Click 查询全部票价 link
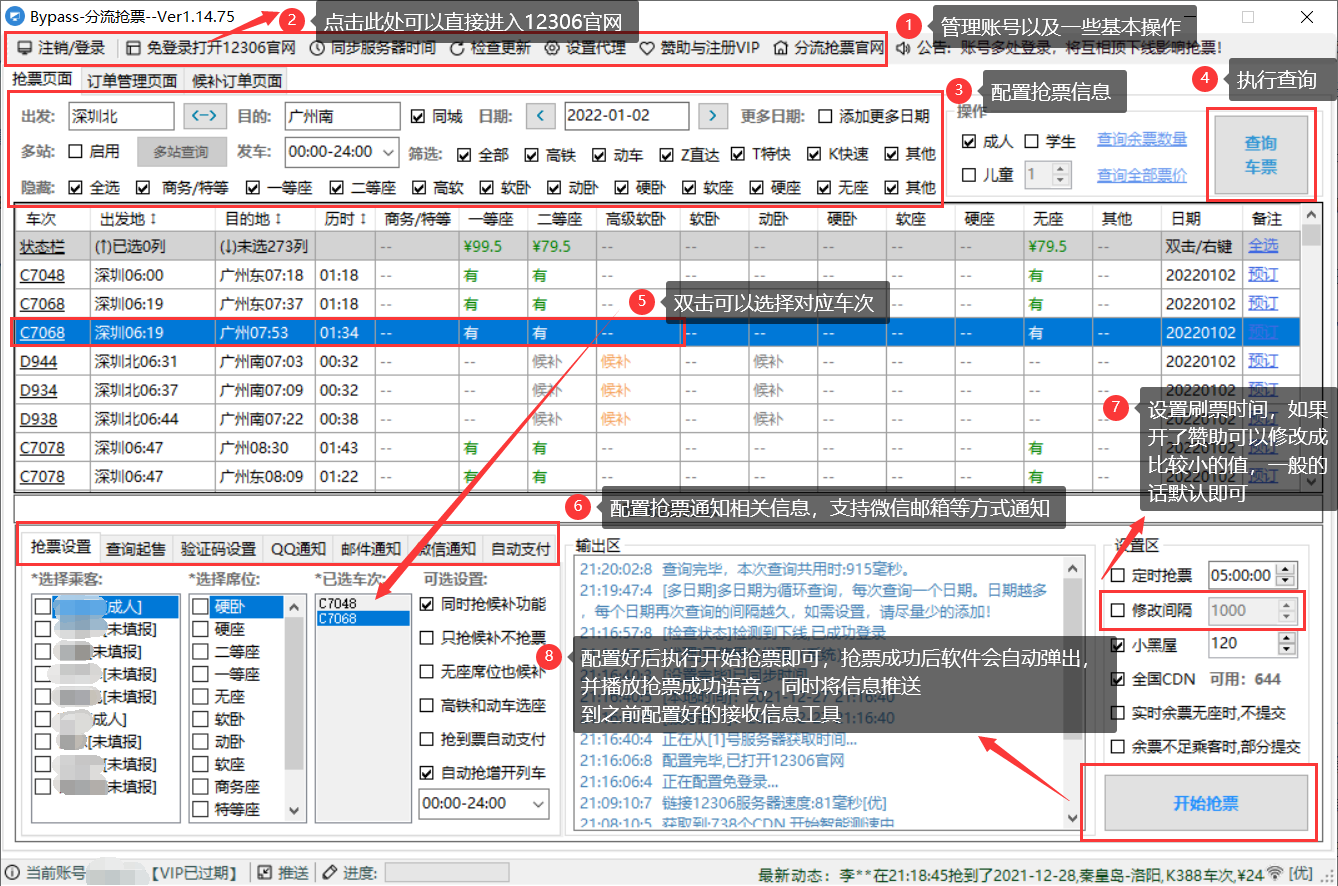 (x=1142, y=175)
